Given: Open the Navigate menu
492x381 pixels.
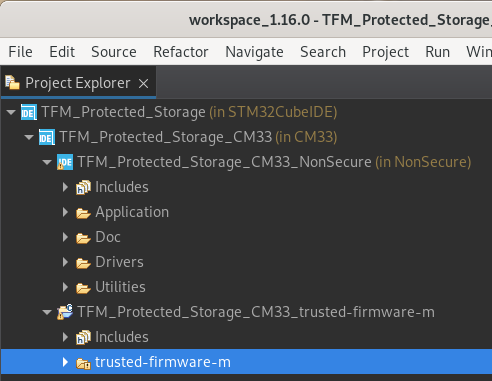Looking at the screenshot, I should pos(254,52).
